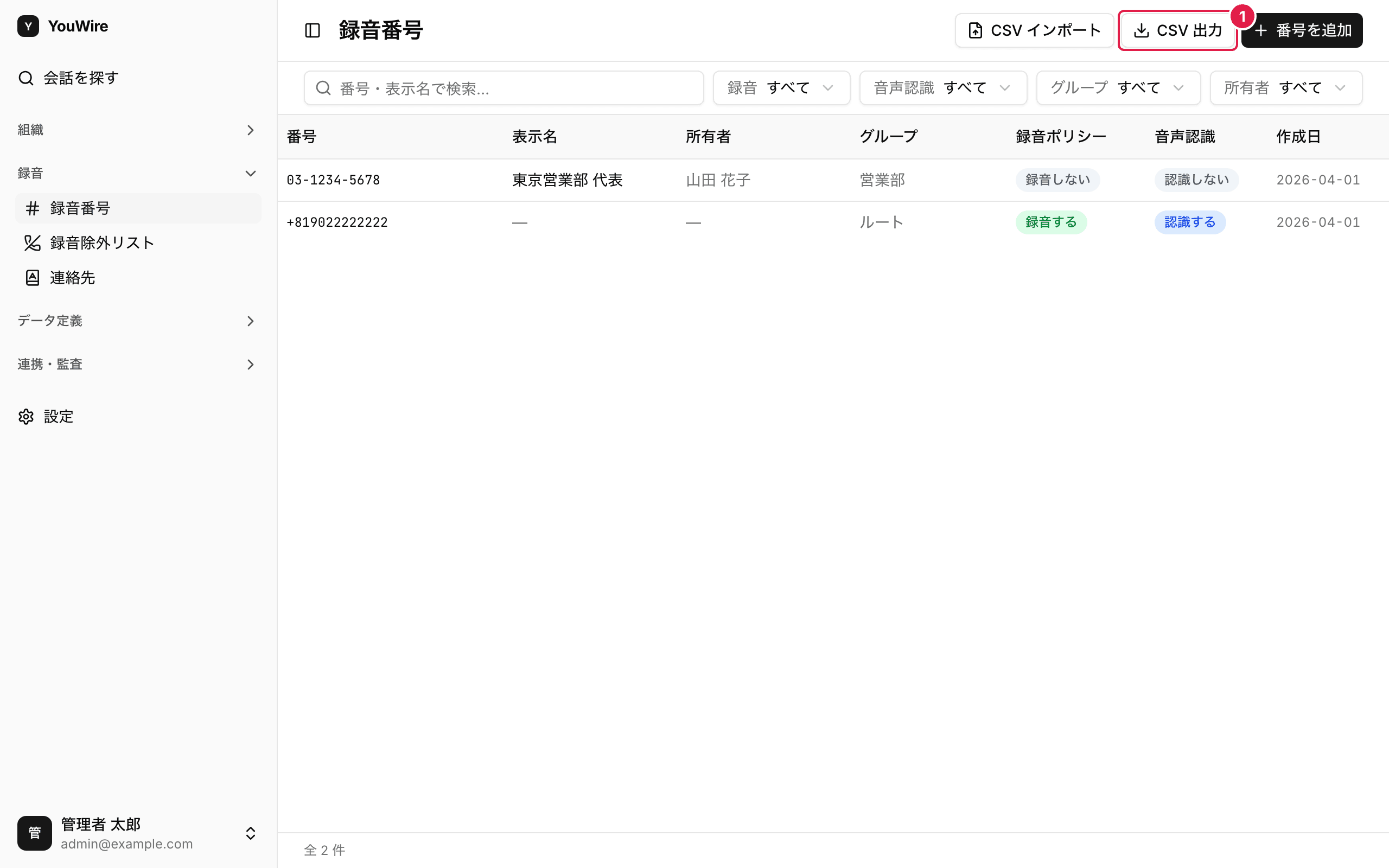This screenshot has height=868, width=1389.
Task: Collapse the 録音 sidebar section
Action: coord(138,174)
